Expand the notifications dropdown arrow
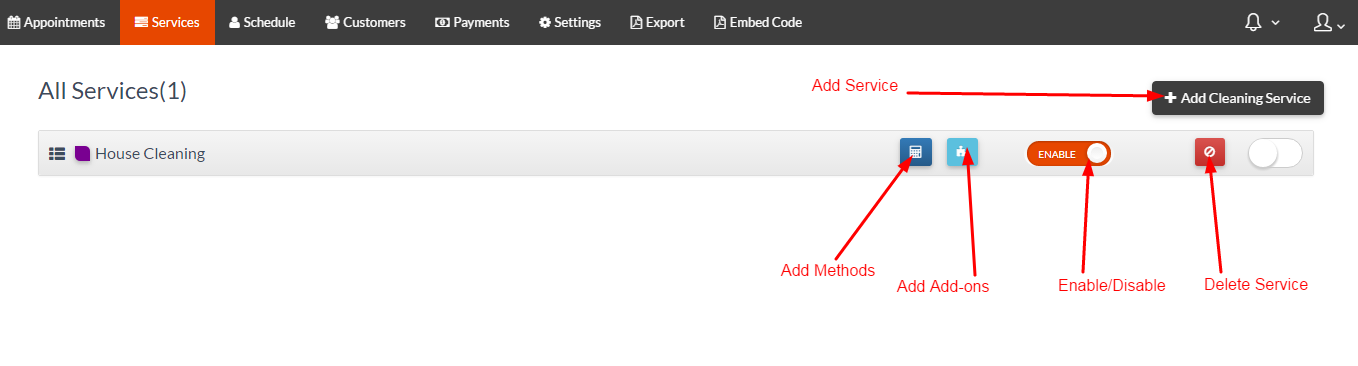 [1276, 24]
